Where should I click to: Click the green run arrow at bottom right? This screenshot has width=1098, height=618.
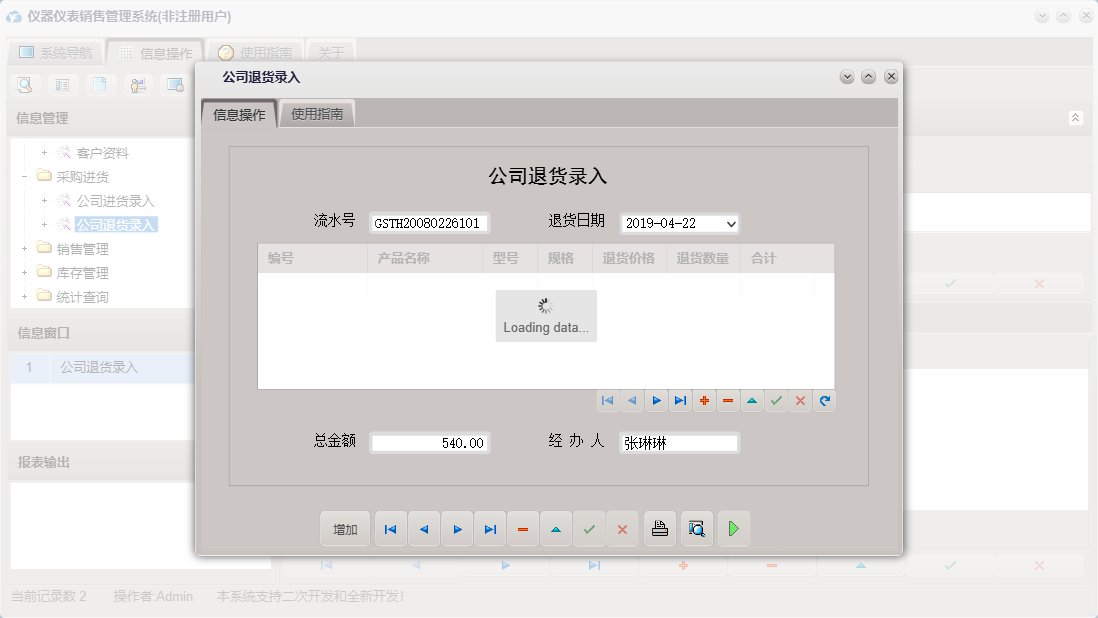tap(733, 528)
